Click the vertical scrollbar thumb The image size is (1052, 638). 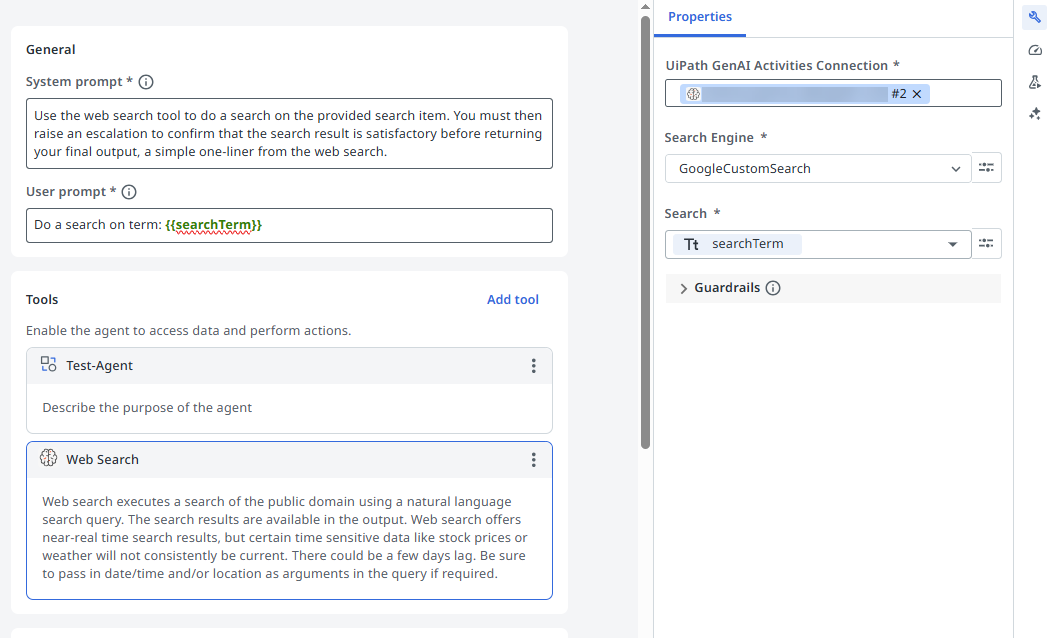pos(645,231)
